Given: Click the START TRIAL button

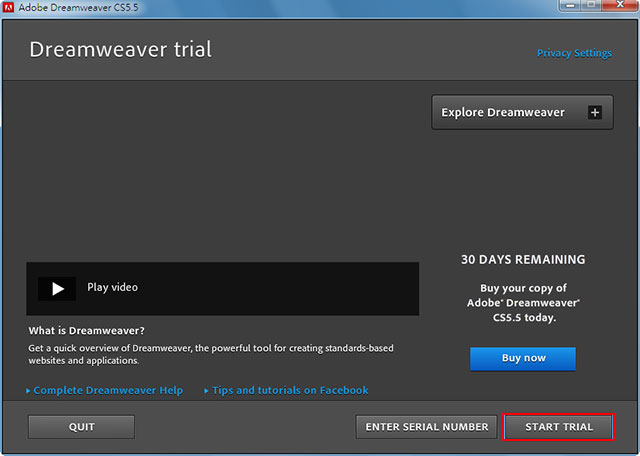Looking at the screenshot, I should (x=558, y=427).
